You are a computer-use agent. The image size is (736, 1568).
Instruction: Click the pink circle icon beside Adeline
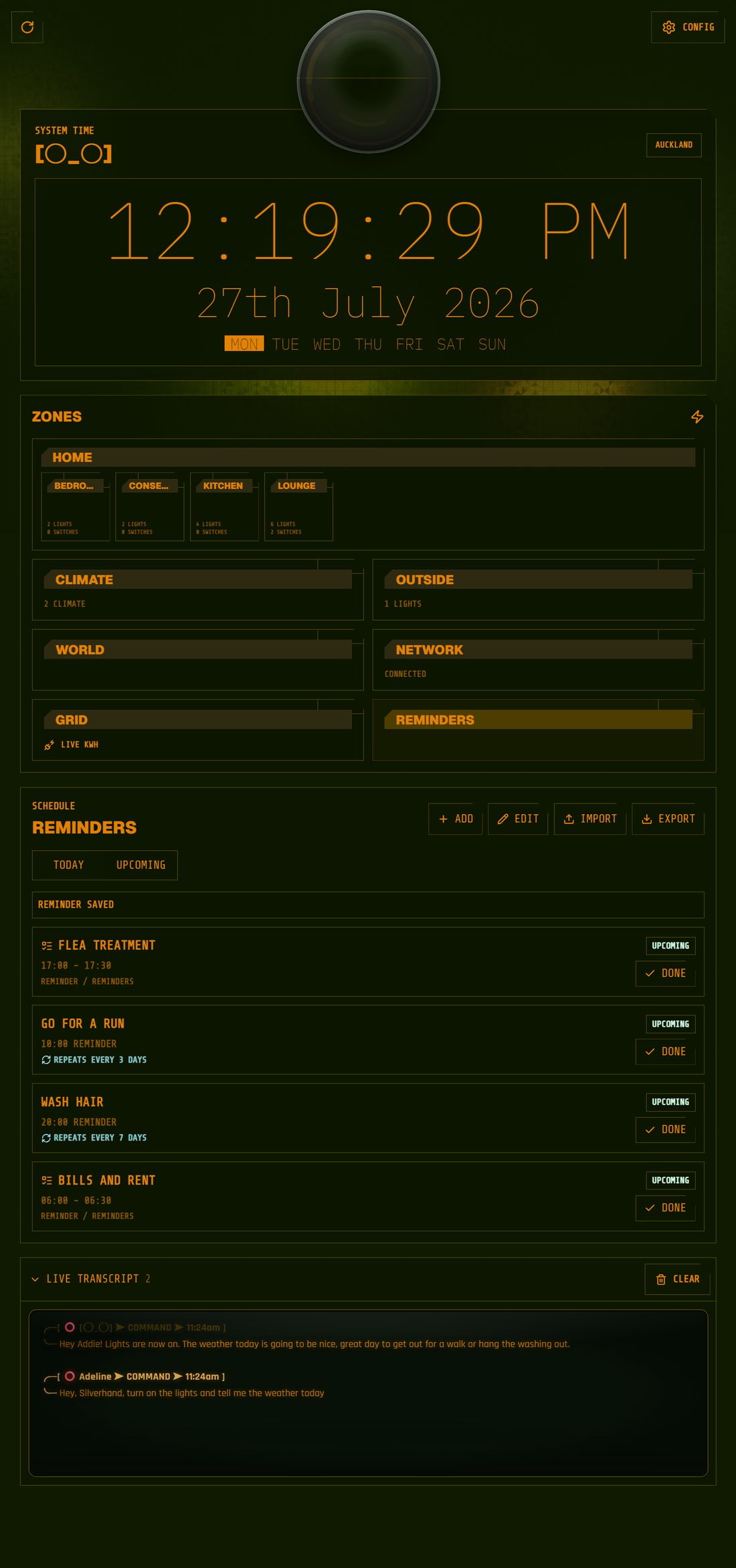pos(70,1376)
